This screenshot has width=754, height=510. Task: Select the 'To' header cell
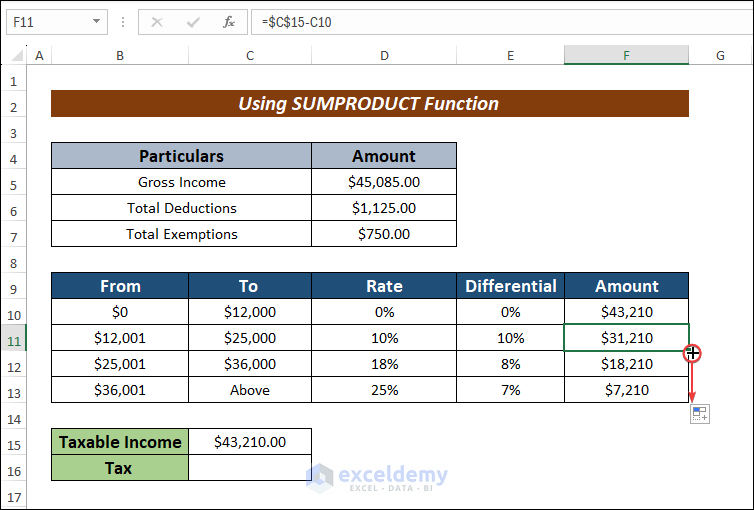(x=250, y=286)
